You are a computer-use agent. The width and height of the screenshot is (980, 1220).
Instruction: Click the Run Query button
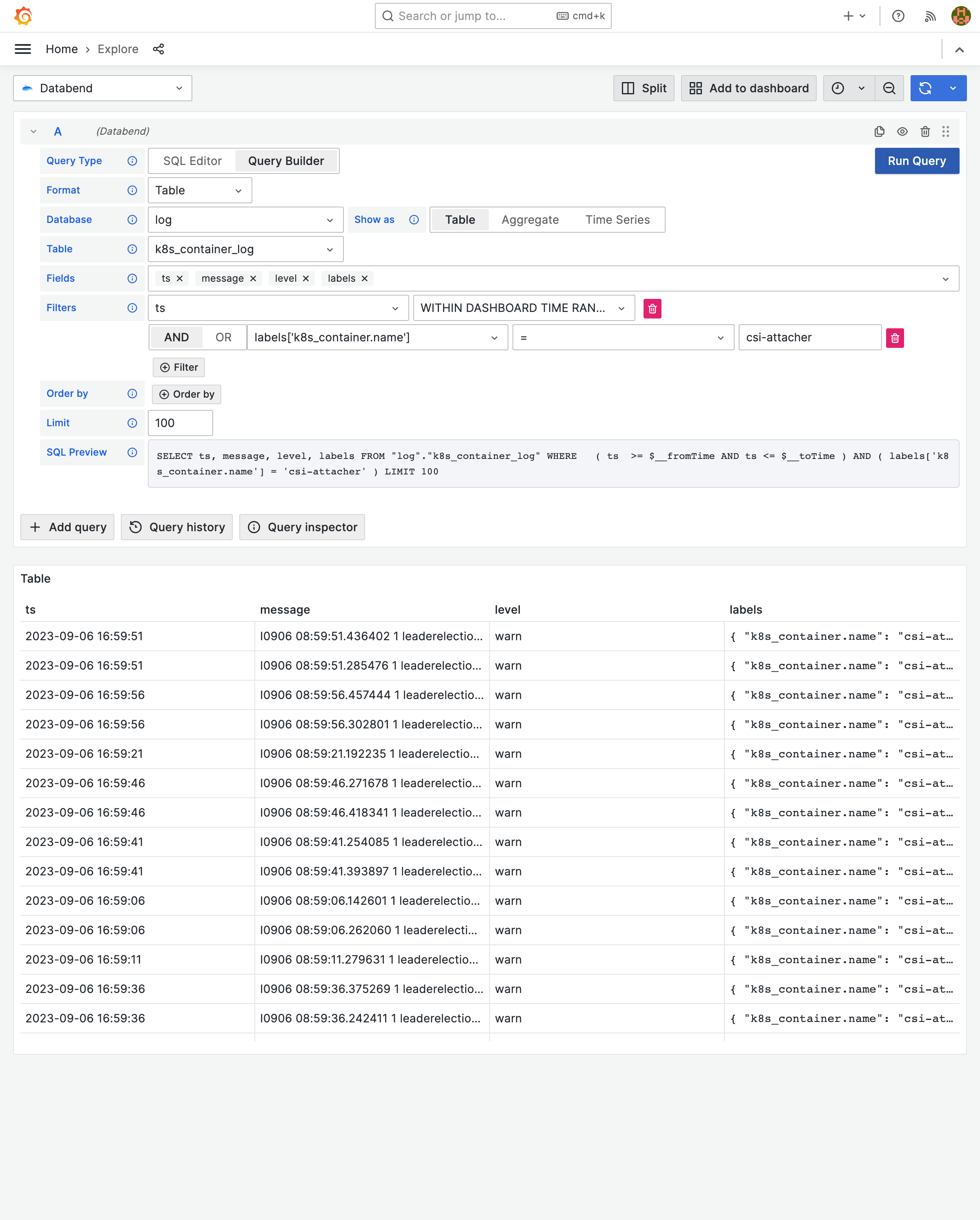tap(916, 161)
